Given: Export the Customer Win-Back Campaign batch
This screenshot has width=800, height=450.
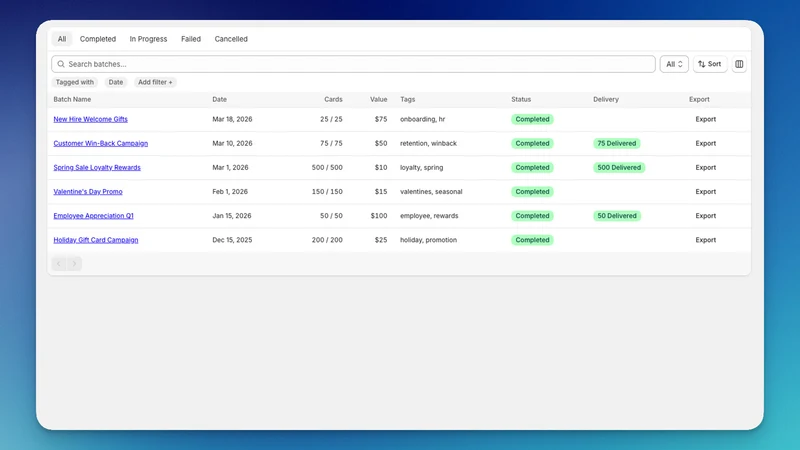Looking at the screenshot, I should pos(706,143).
